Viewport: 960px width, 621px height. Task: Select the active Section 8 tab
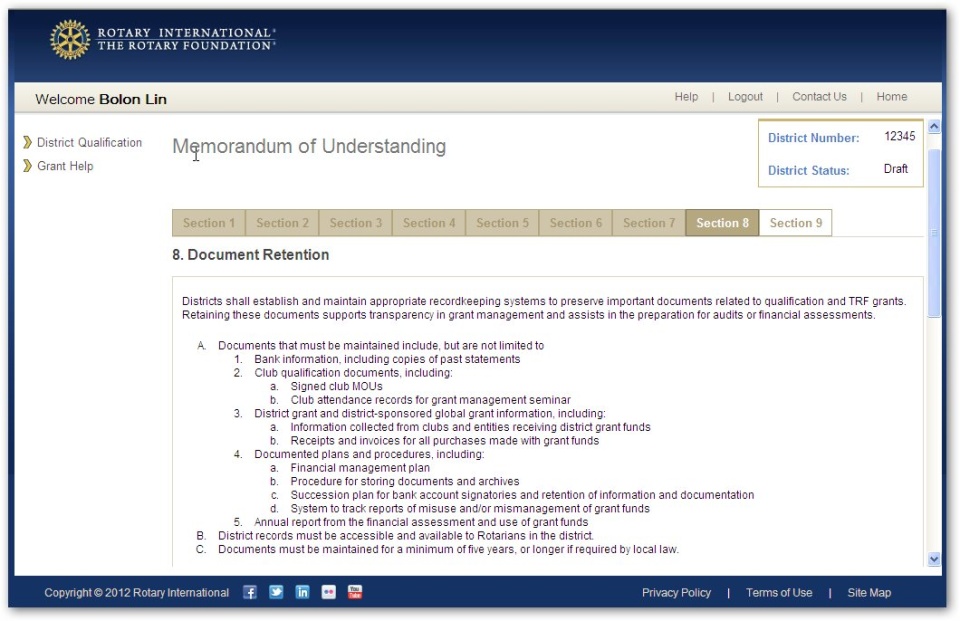coord(722,223)
